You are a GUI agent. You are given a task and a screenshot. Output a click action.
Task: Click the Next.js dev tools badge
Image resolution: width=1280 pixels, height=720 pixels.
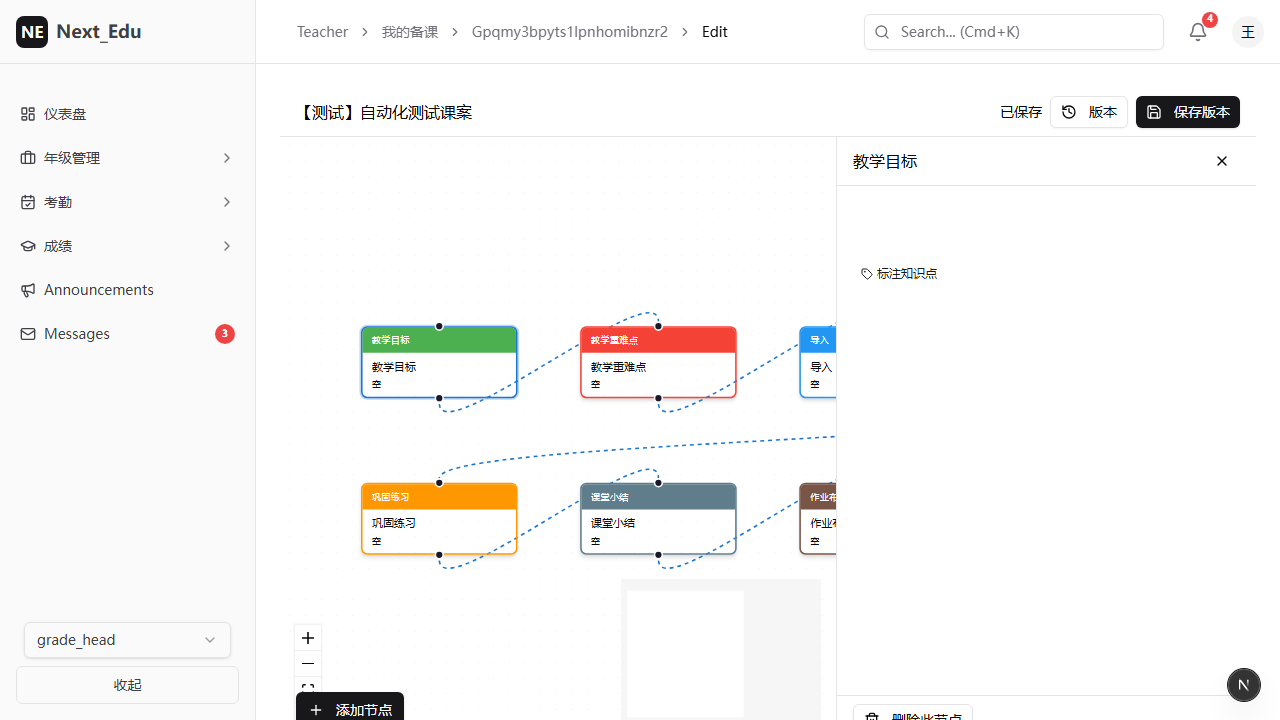(x=1243, y=685)
